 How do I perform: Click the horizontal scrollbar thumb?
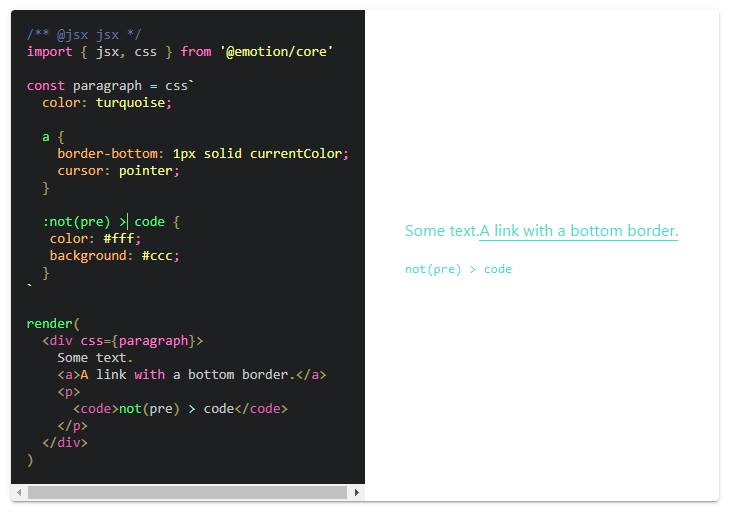click(187, 492)
